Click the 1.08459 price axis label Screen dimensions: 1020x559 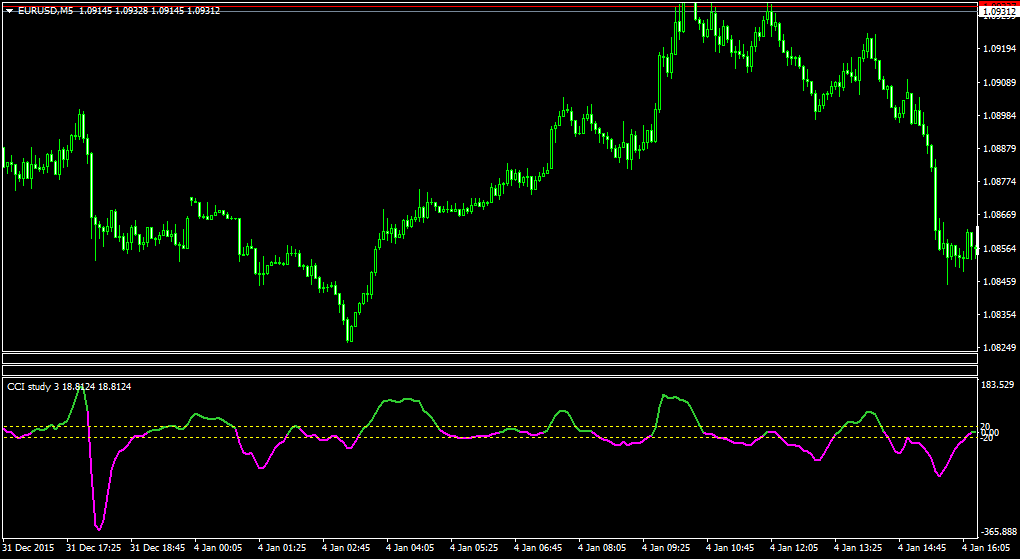tap(1000, 282)
